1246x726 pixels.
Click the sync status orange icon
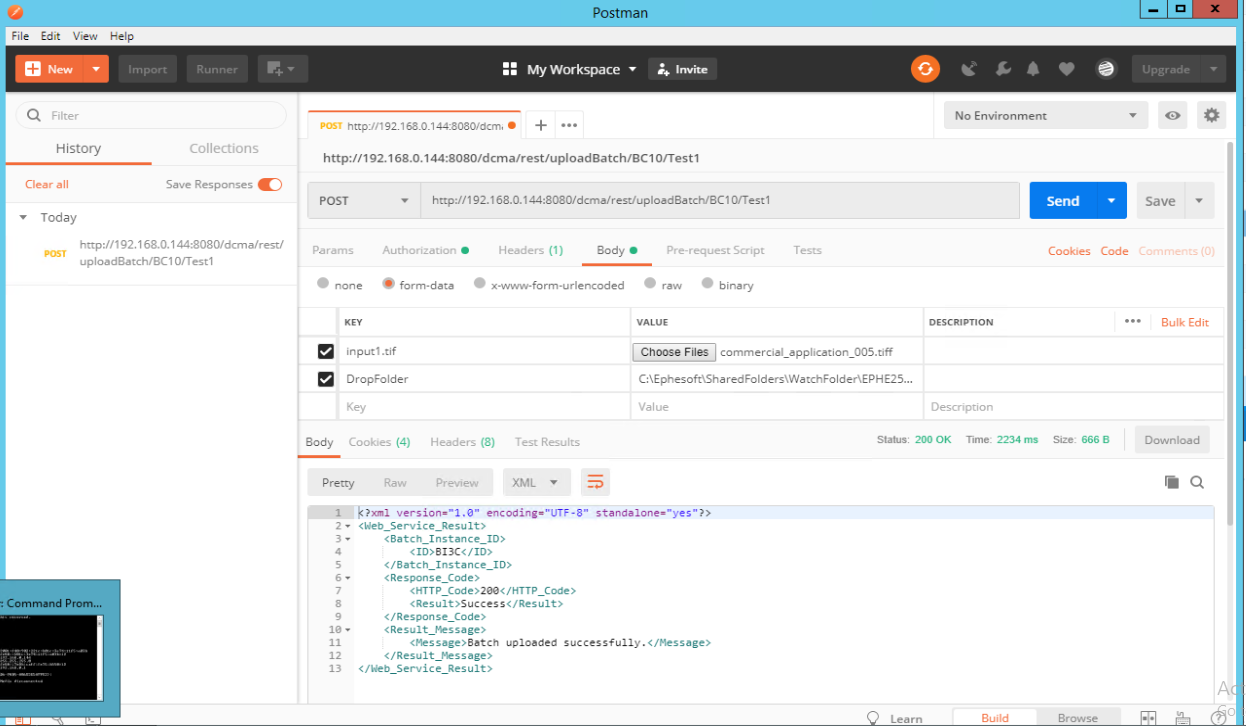click(925, 69)
